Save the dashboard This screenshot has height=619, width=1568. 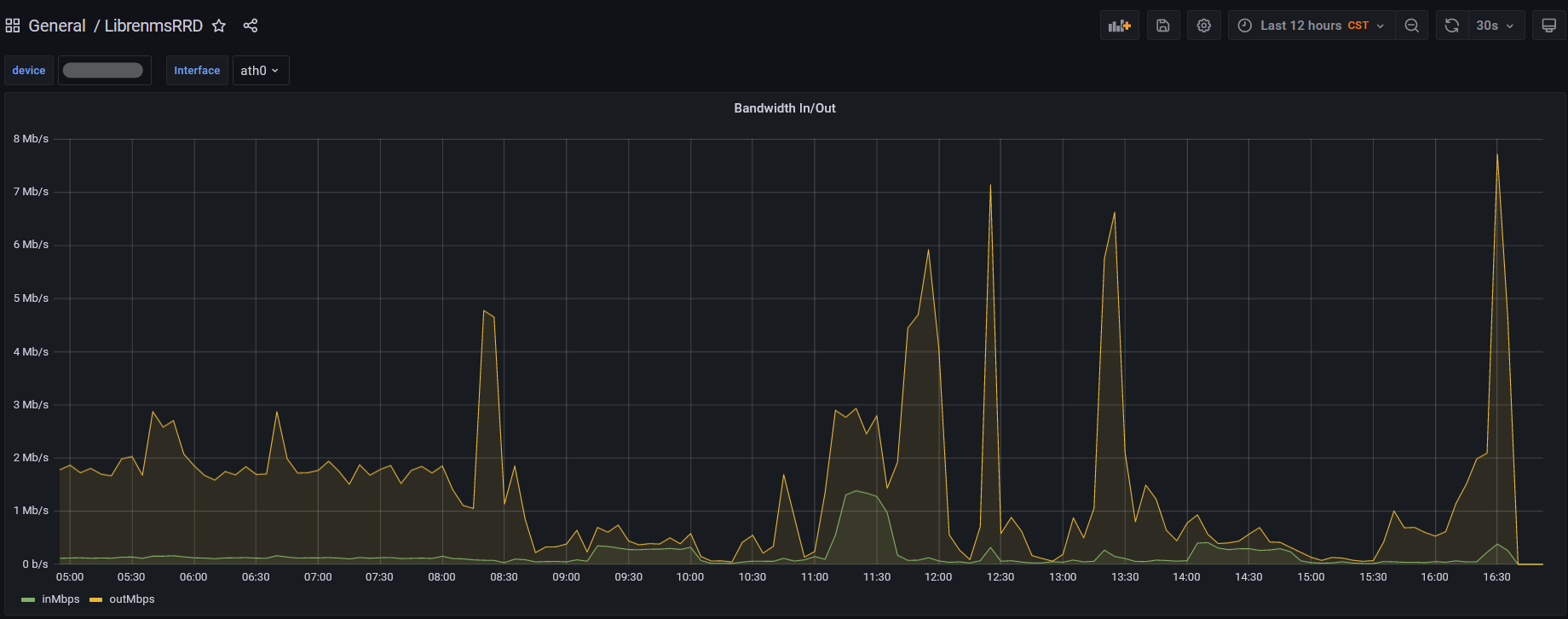click(1163, 26)
